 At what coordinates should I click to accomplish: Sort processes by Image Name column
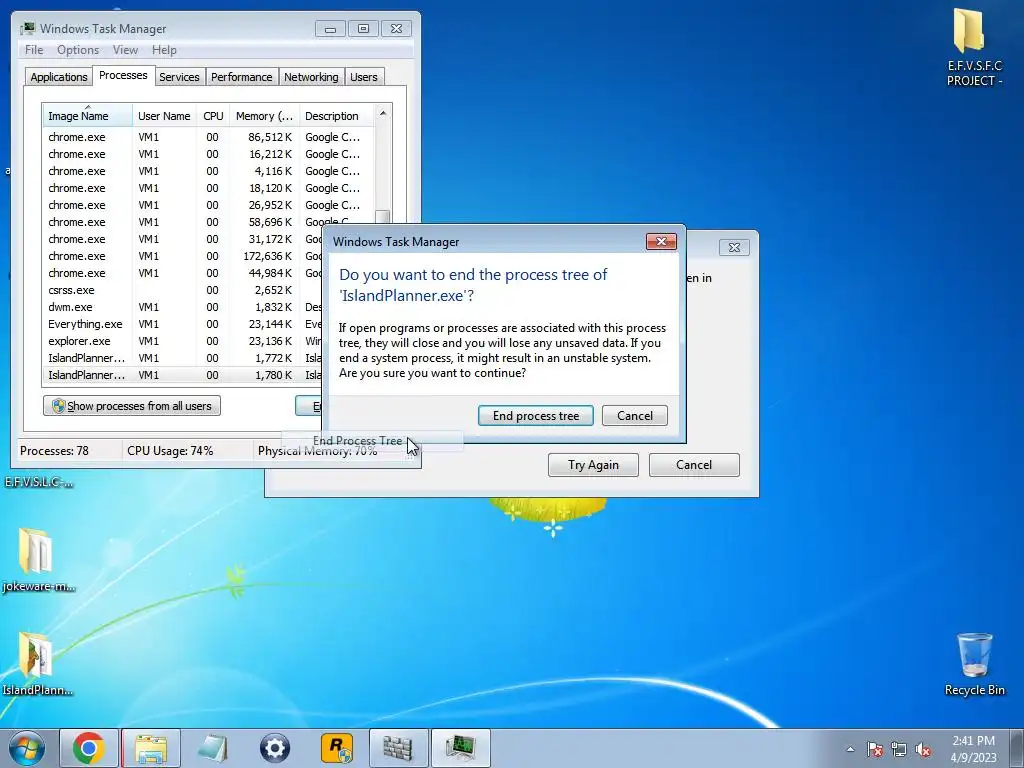pyautogui.click(x=88, y=116)
